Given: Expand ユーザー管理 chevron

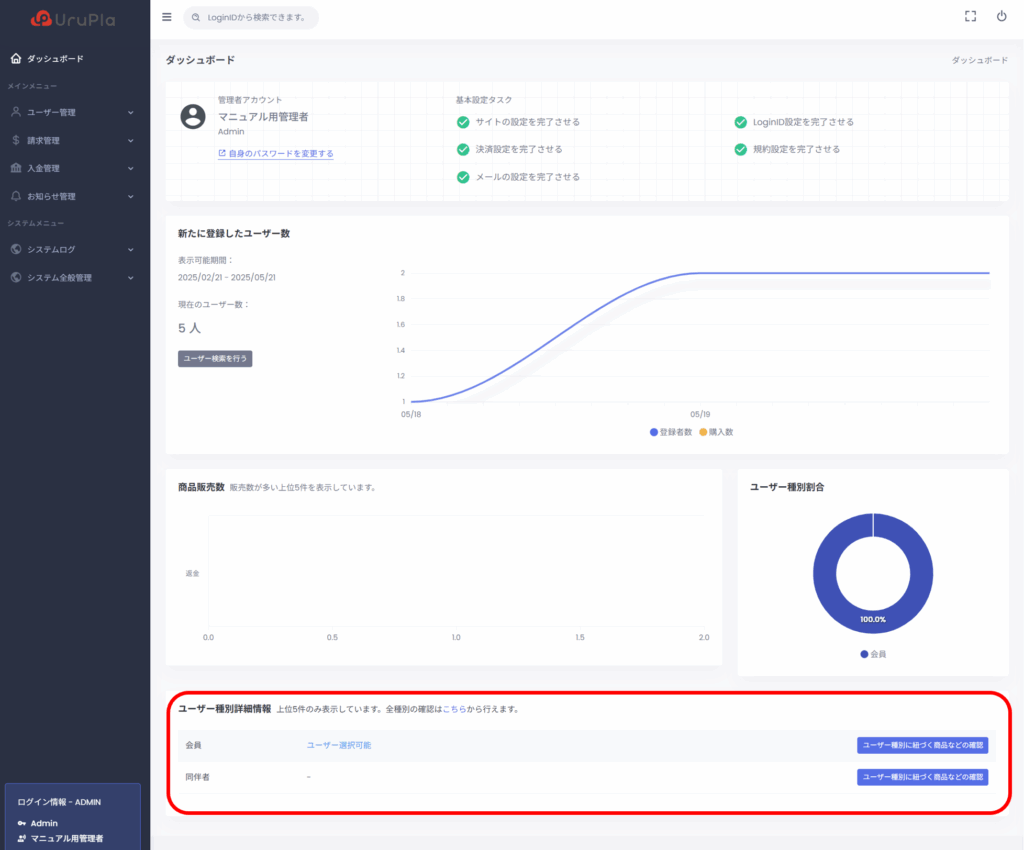Looking at the screenshot, I should click(x=131, y=112).
